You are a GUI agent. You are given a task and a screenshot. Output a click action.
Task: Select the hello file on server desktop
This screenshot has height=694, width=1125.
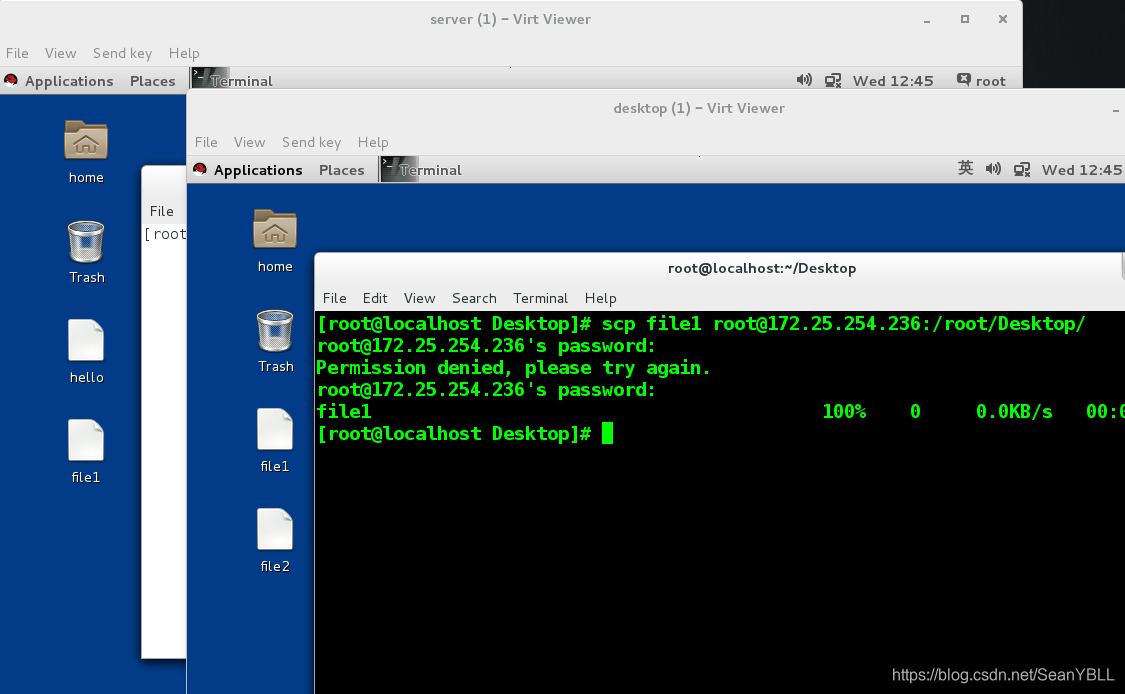(x=86, y=340)
